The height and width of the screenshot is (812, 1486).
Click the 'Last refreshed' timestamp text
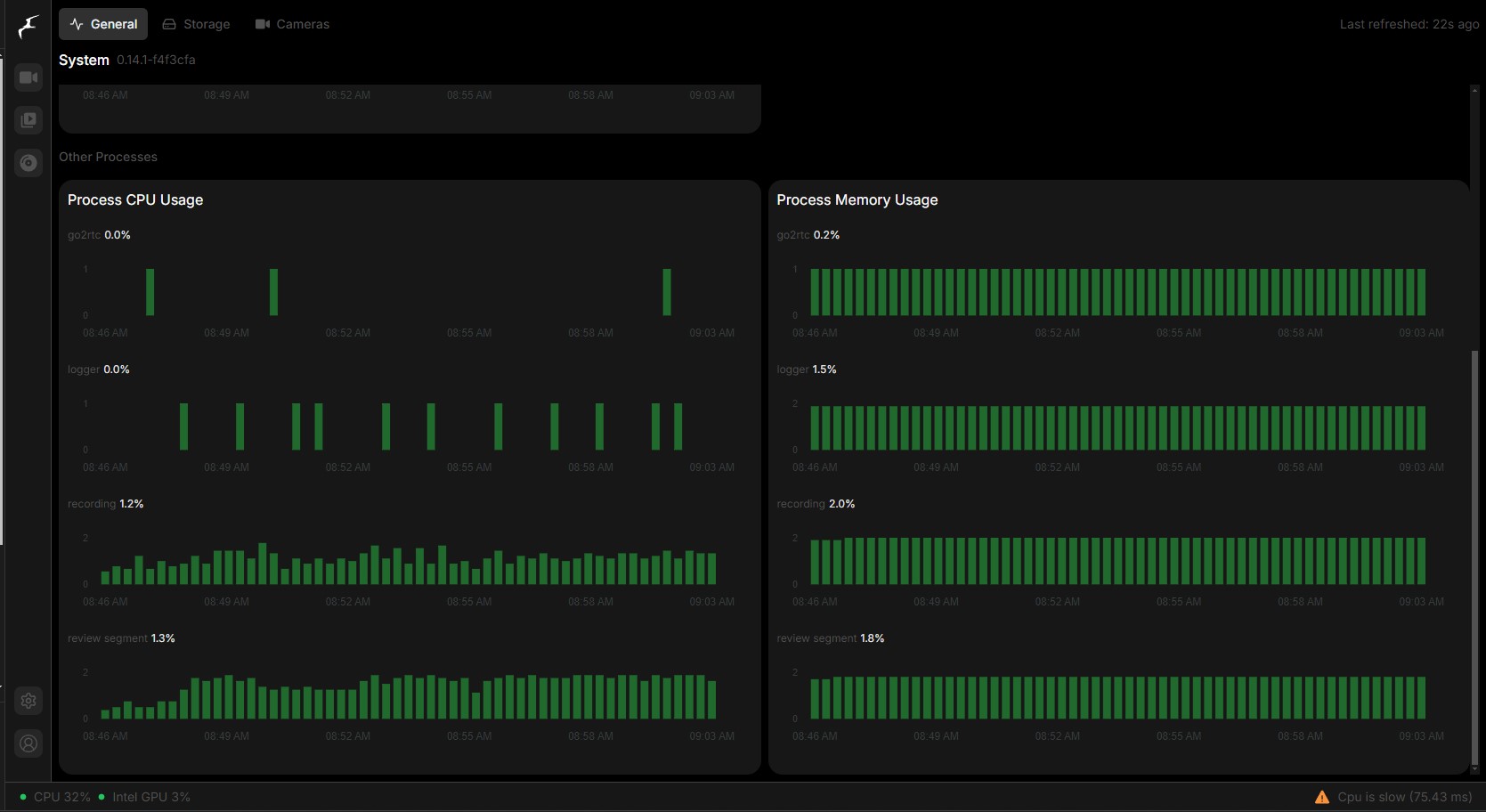point(1409,24)
